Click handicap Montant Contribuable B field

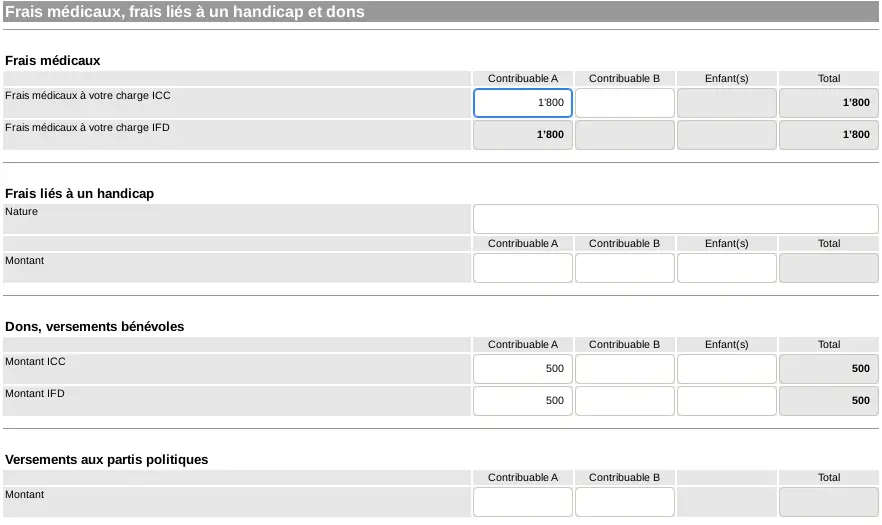[x=624, y=268]
